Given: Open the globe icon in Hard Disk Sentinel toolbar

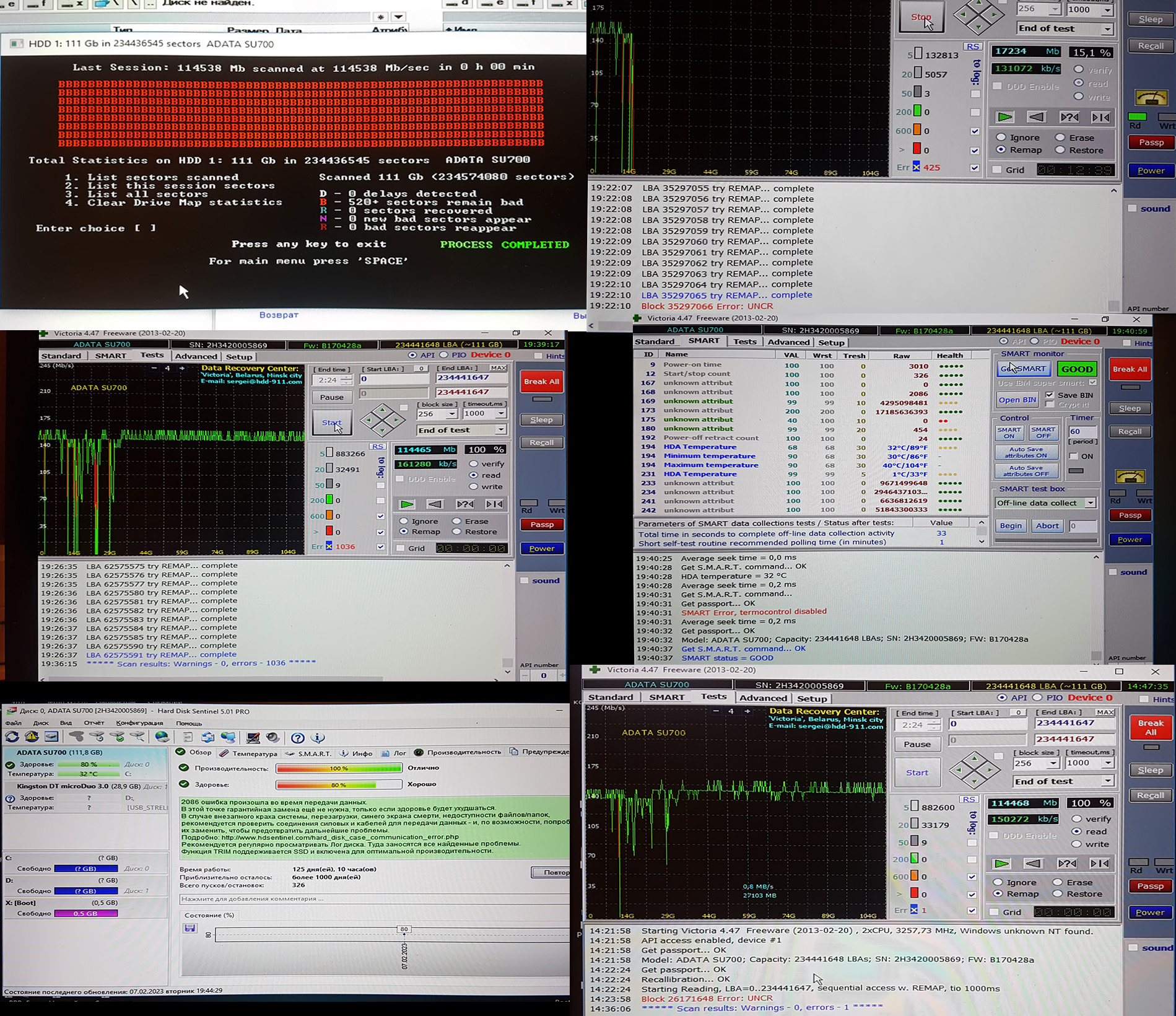Looking at the screenshot, I should pyautogui.click(x=162, y=737).
